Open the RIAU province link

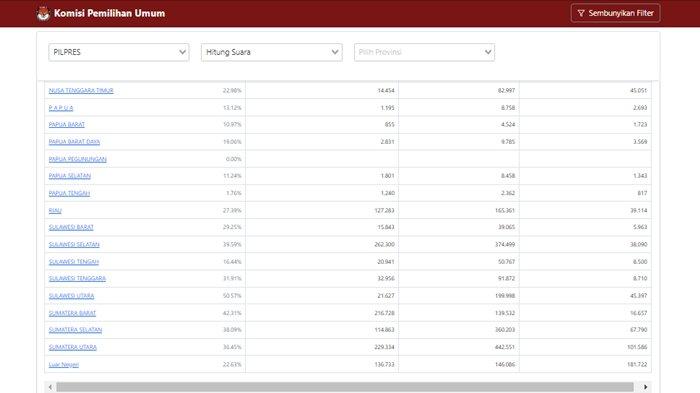point(55,211)
